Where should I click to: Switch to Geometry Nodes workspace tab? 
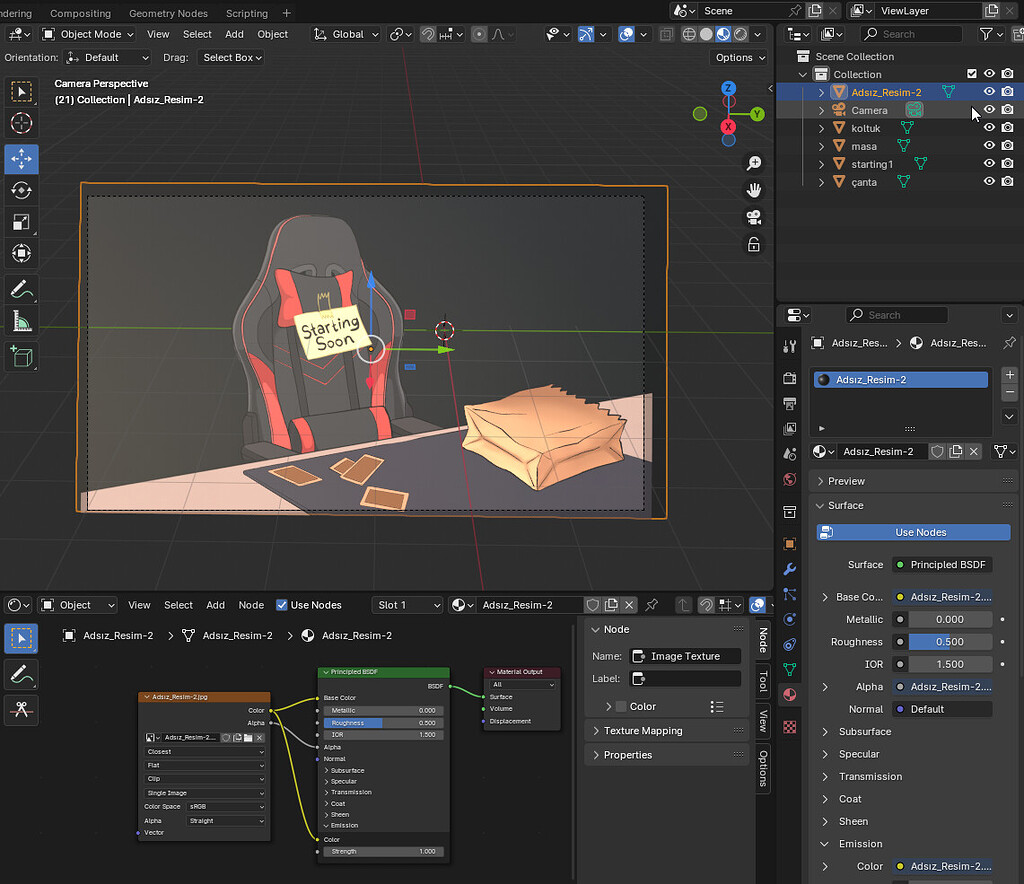click(x=168, y=13)
